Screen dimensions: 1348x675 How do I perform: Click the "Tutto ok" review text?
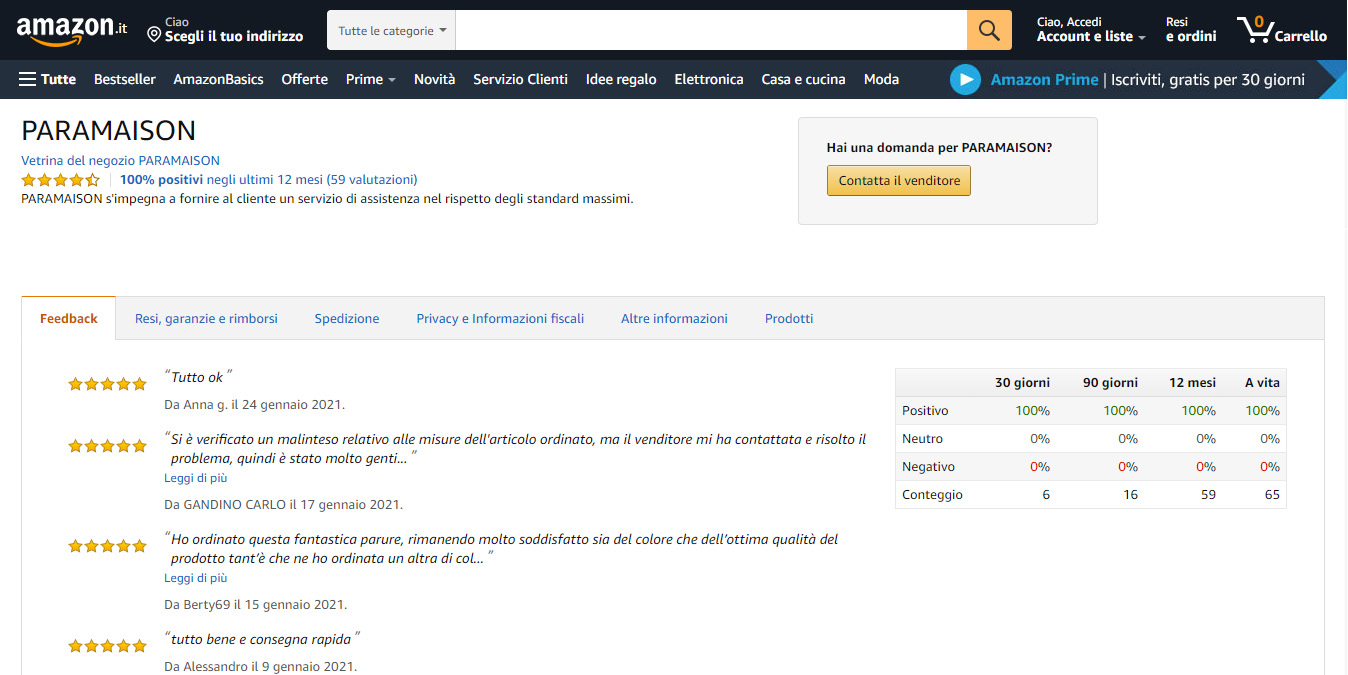198,377
